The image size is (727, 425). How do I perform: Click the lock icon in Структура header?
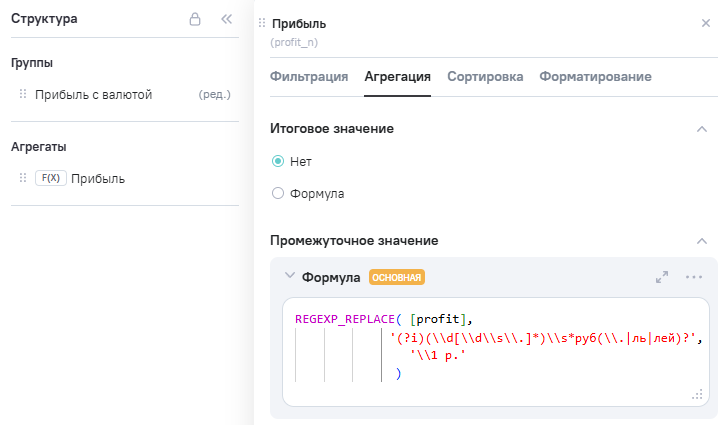point(196,19)
